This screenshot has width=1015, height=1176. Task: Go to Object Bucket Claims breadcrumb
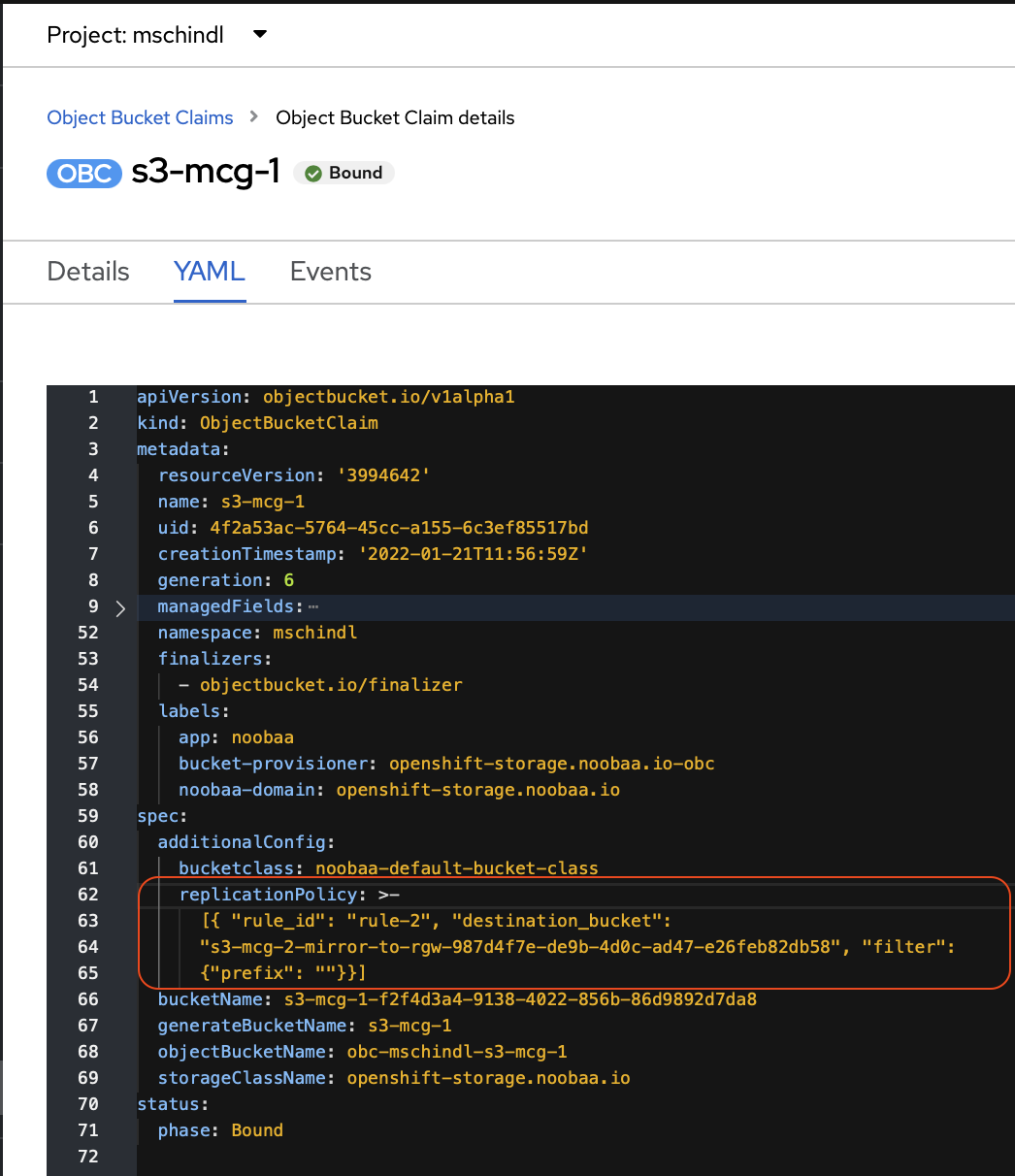[140, 117]
